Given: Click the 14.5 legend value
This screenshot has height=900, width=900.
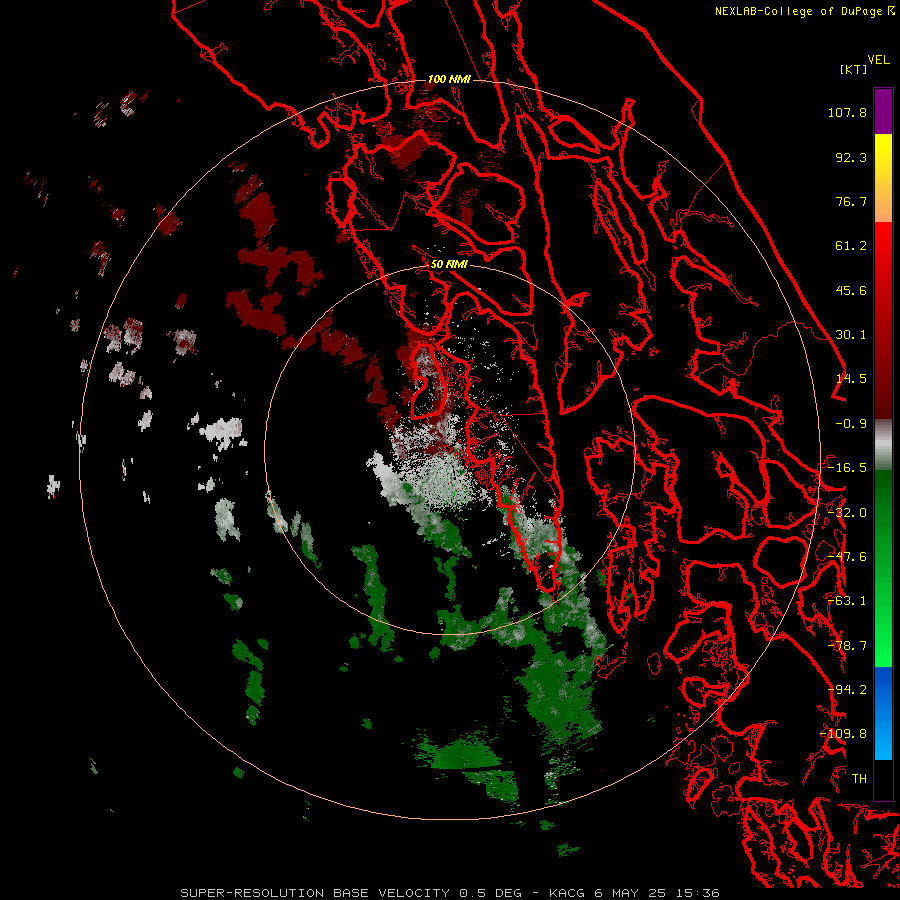Looking at the screenshot, I should coord(851,379).
